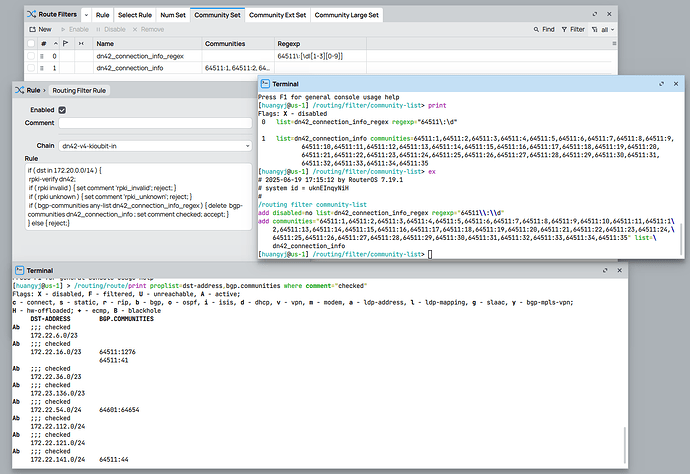Screen dimensions: 690x474
Task: Click the upper Terminal command prompt cursor
Action: click(430, 254)
